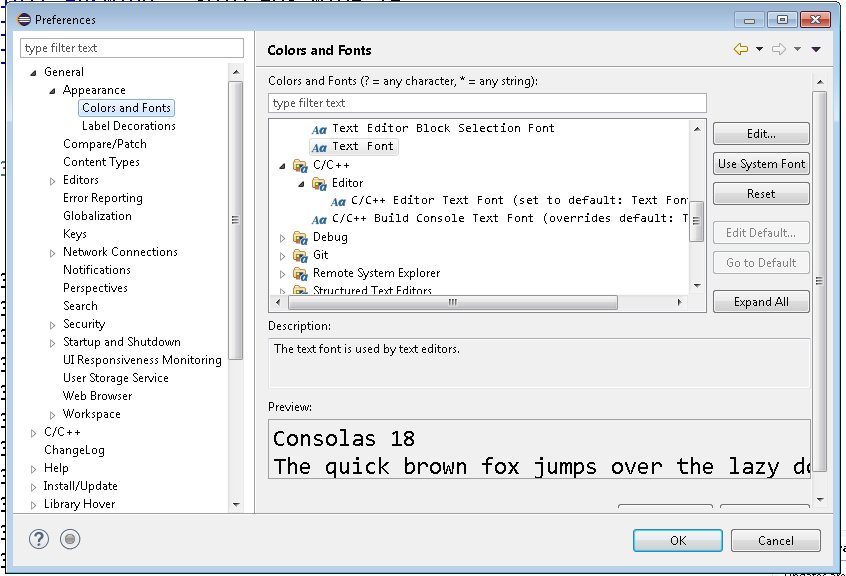Click Aa icon of C/C++ Editor Text Font

coord(338,202)
